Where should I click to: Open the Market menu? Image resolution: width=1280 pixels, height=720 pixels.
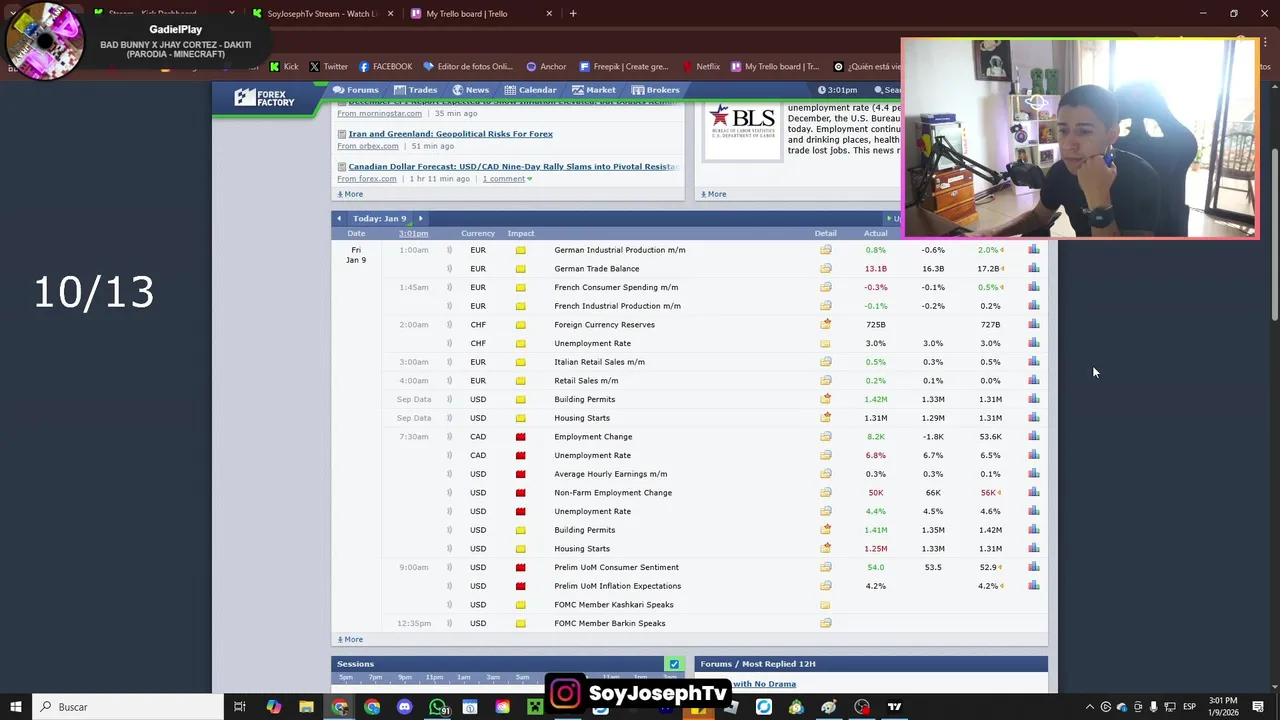[x=594, y=90]
